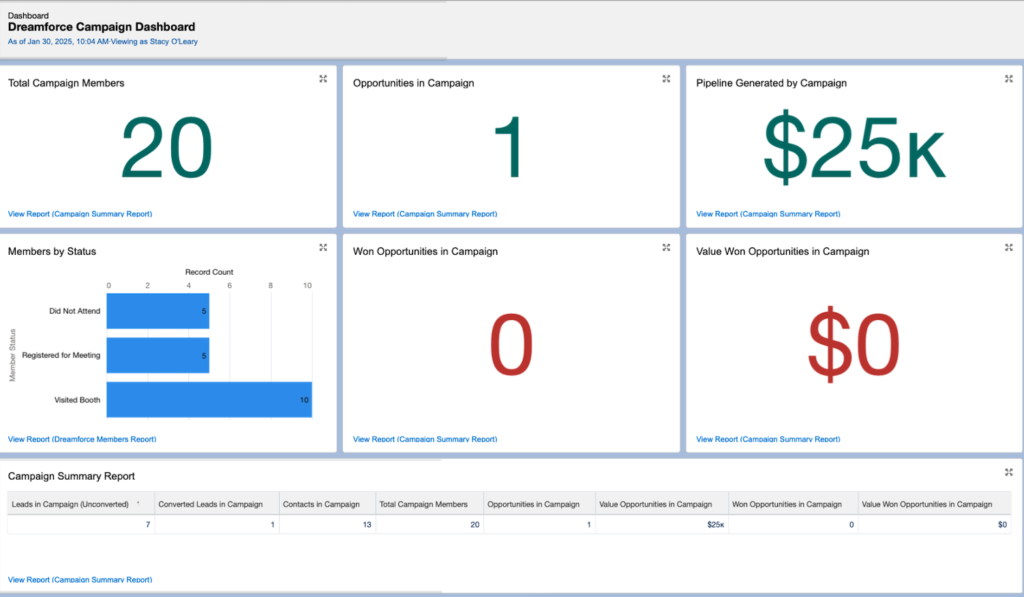This screenshot has width=1024, height=597.
Task: Click the red $0 value metric
Action: [x=854, y=344]
